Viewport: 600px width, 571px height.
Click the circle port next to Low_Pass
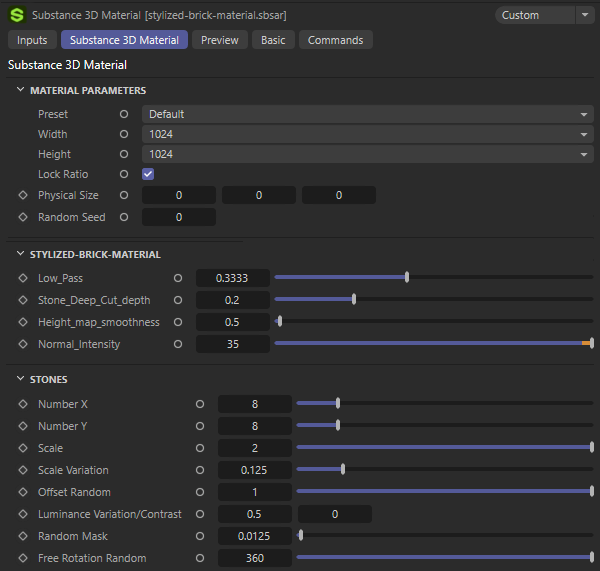[x=178, y=278]
